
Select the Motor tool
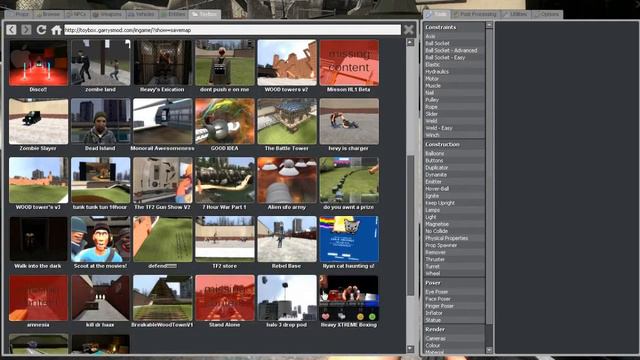point(454,79)
